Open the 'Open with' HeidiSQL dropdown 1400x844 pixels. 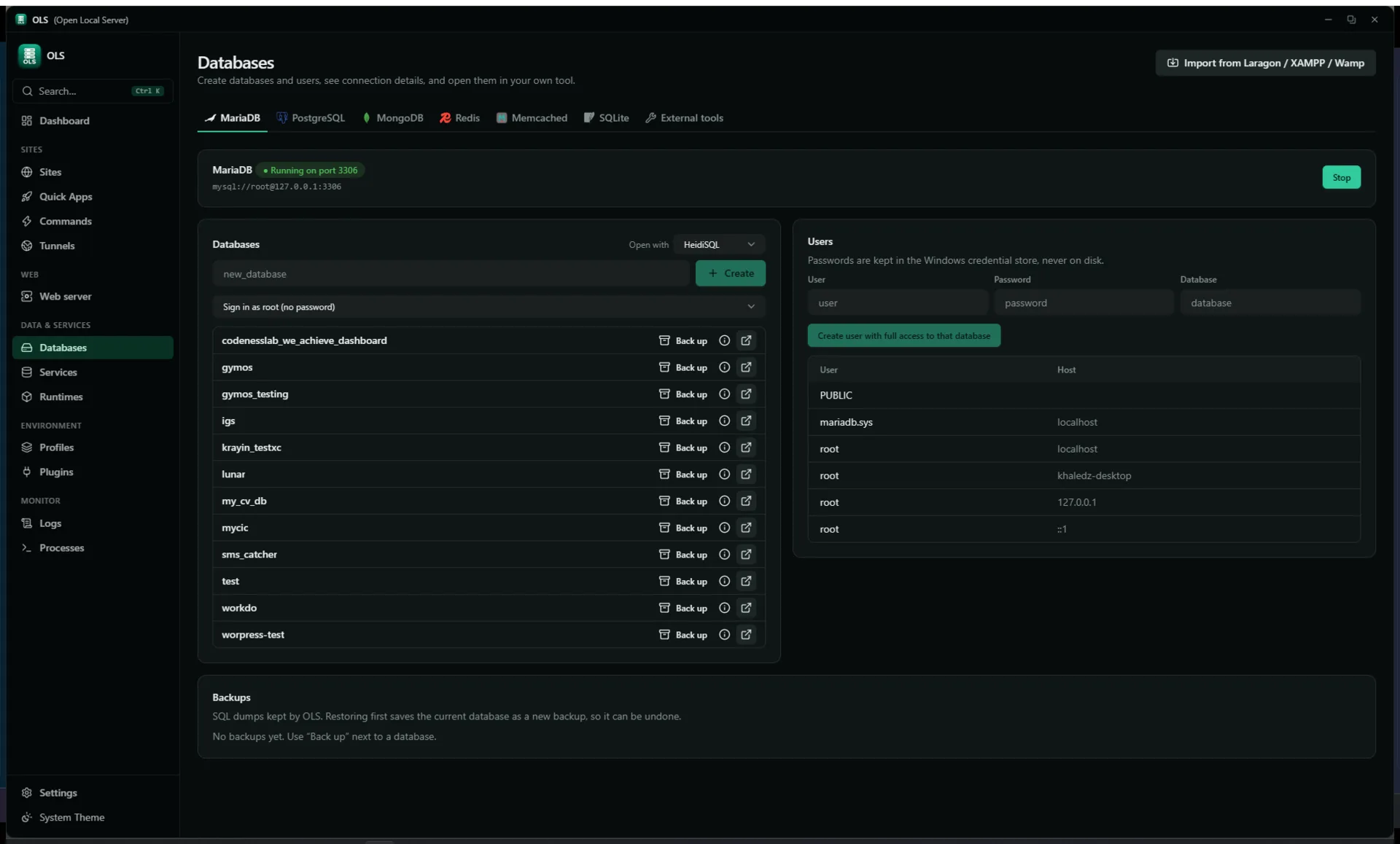pyautogui.click(x=719, y=244)
